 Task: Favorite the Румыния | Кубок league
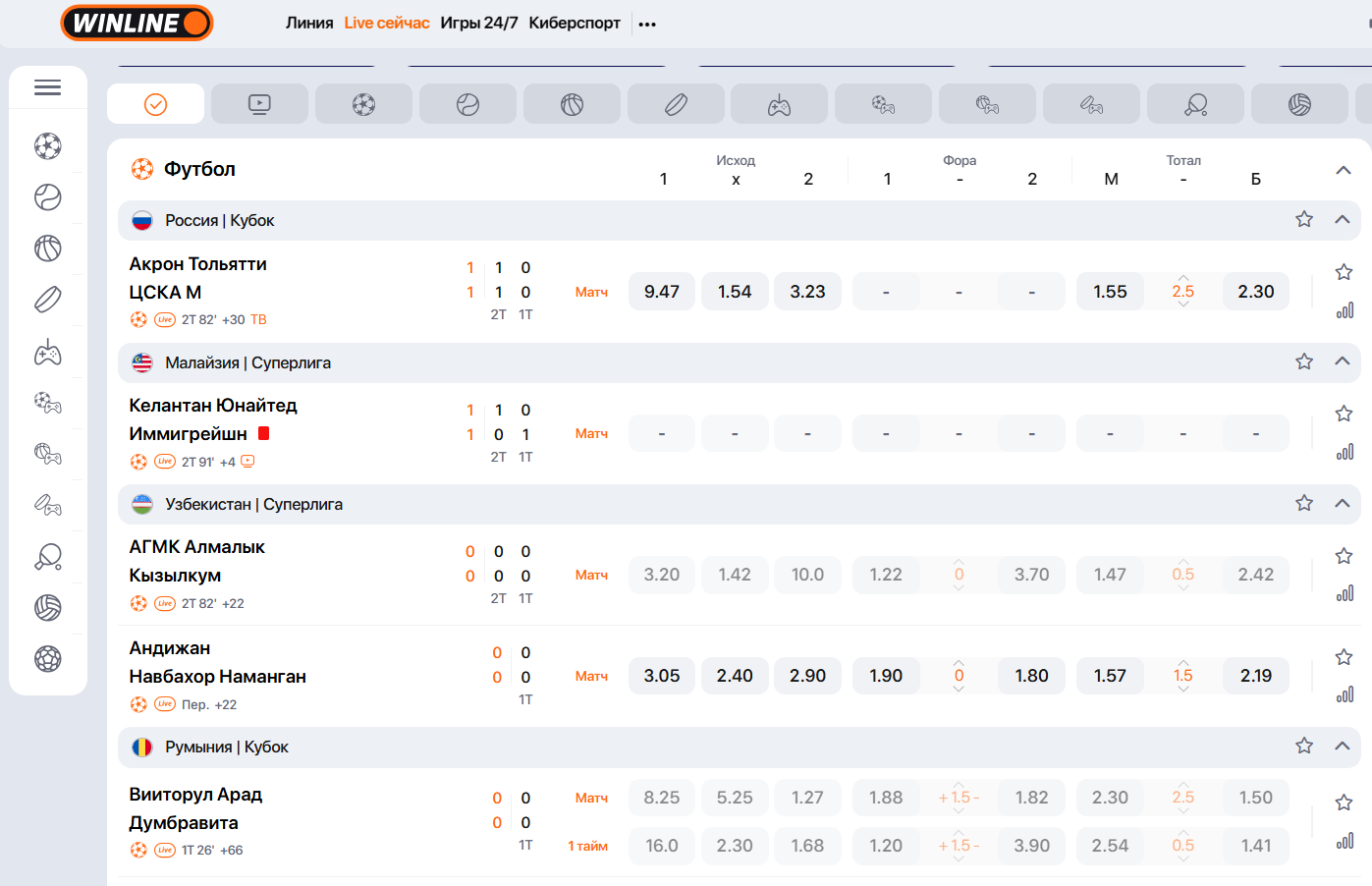pyautogui.click(x=1303, y=746)
